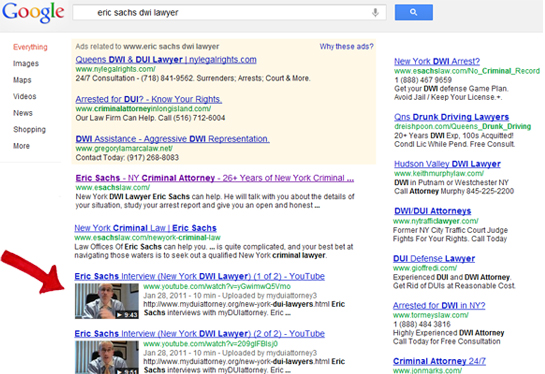This screenshot has width=545, height=374.
Task: Click www.gregorylamarcalaw.net/ green URL
Action: [x=124, y=148]
